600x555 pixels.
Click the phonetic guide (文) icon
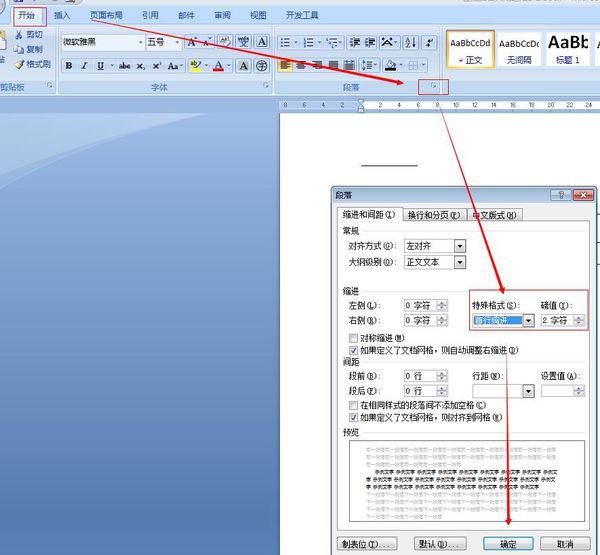tap(243, 42)
